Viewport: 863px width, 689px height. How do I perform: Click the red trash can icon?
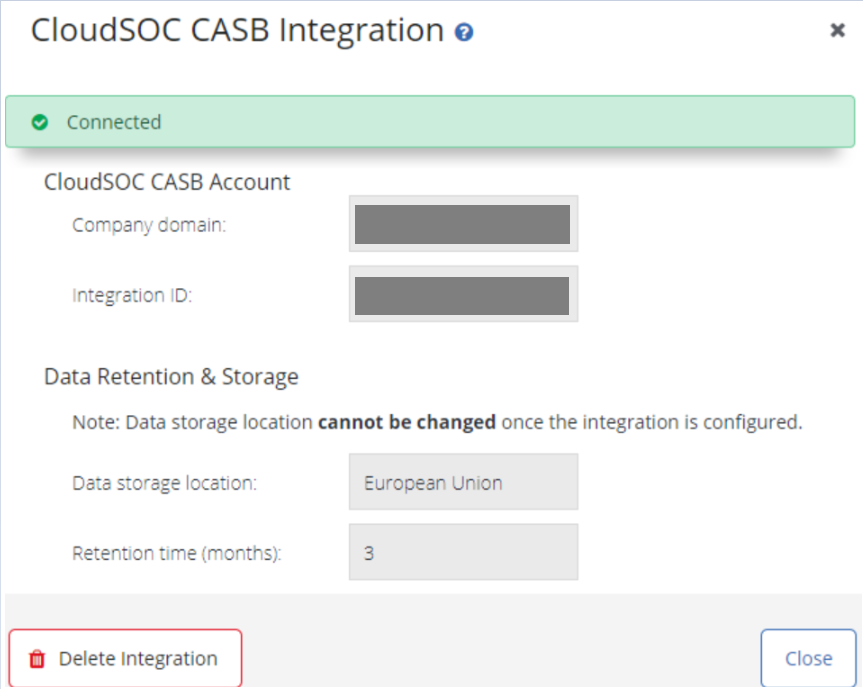tap(37, 659)
